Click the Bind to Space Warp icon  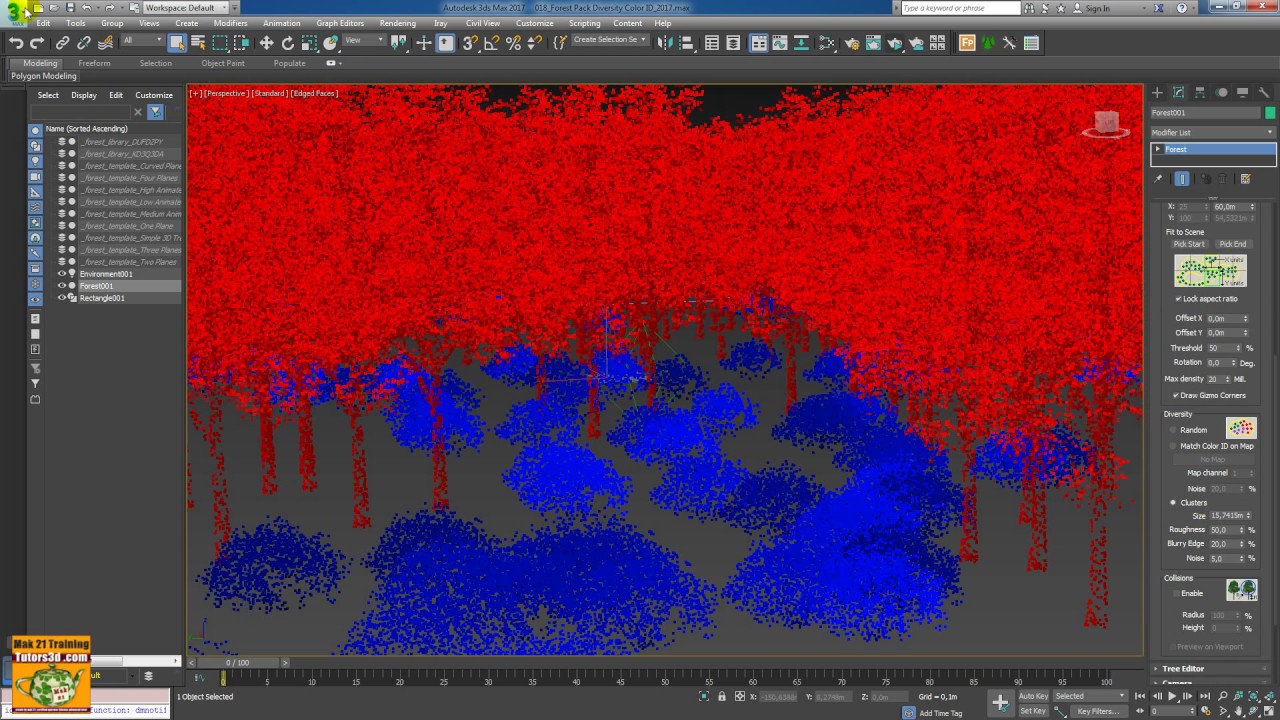pyautogui.click(x=105, y=43)
